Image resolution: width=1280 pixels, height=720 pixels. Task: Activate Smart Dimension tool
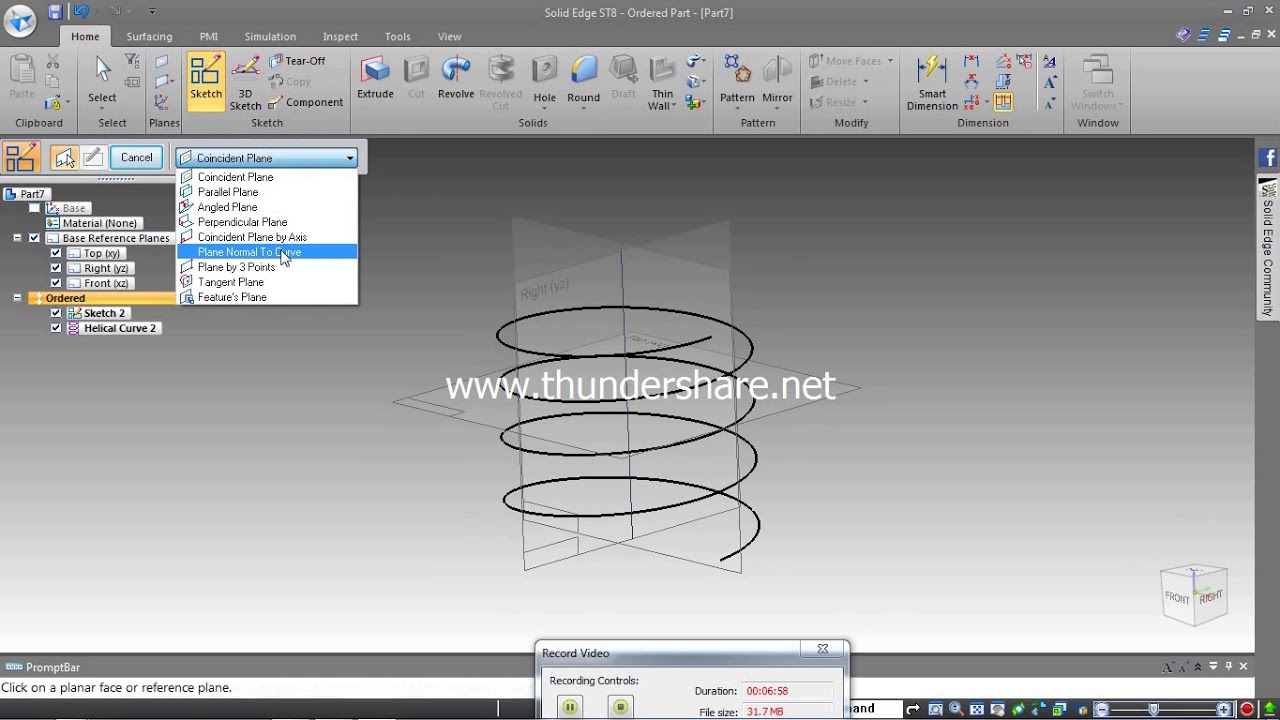click(x=932, y=84)
